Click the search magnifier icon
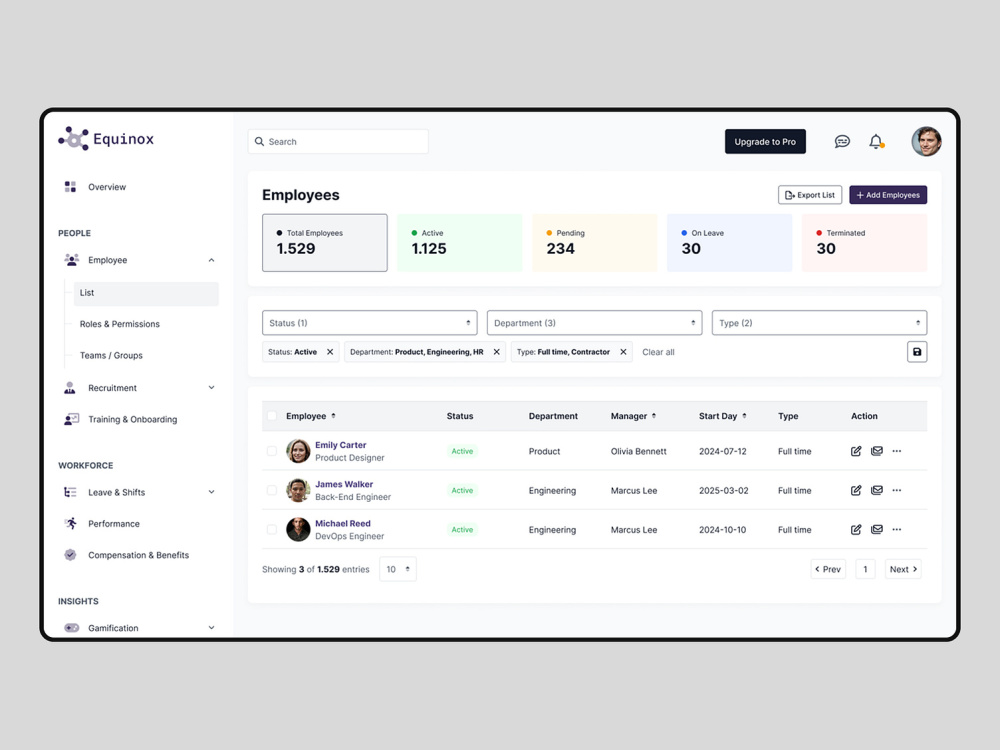The height and width of the screenshot is (750, 1000). coord(260,142)
